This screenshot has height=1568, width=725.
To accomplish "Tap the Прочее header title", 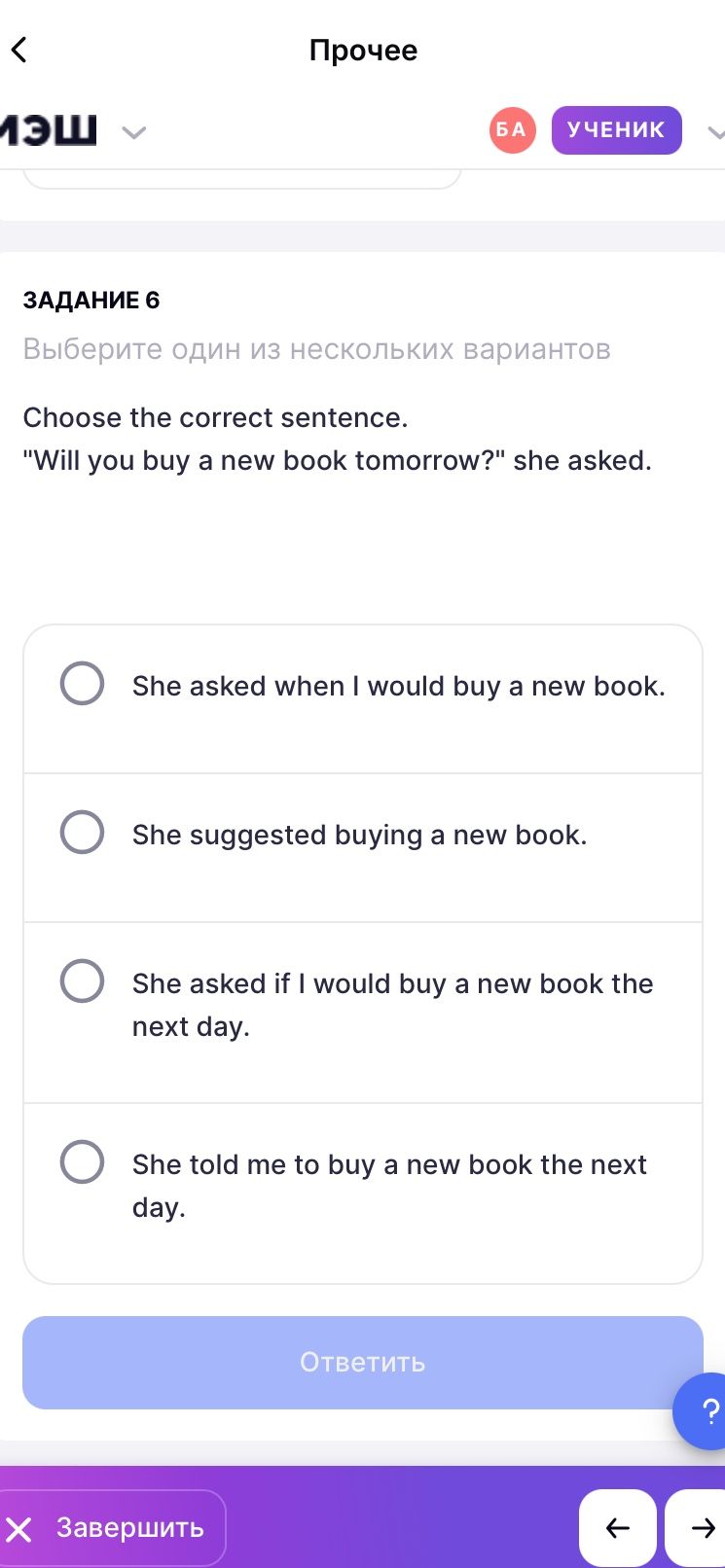I will coord(363,50).
